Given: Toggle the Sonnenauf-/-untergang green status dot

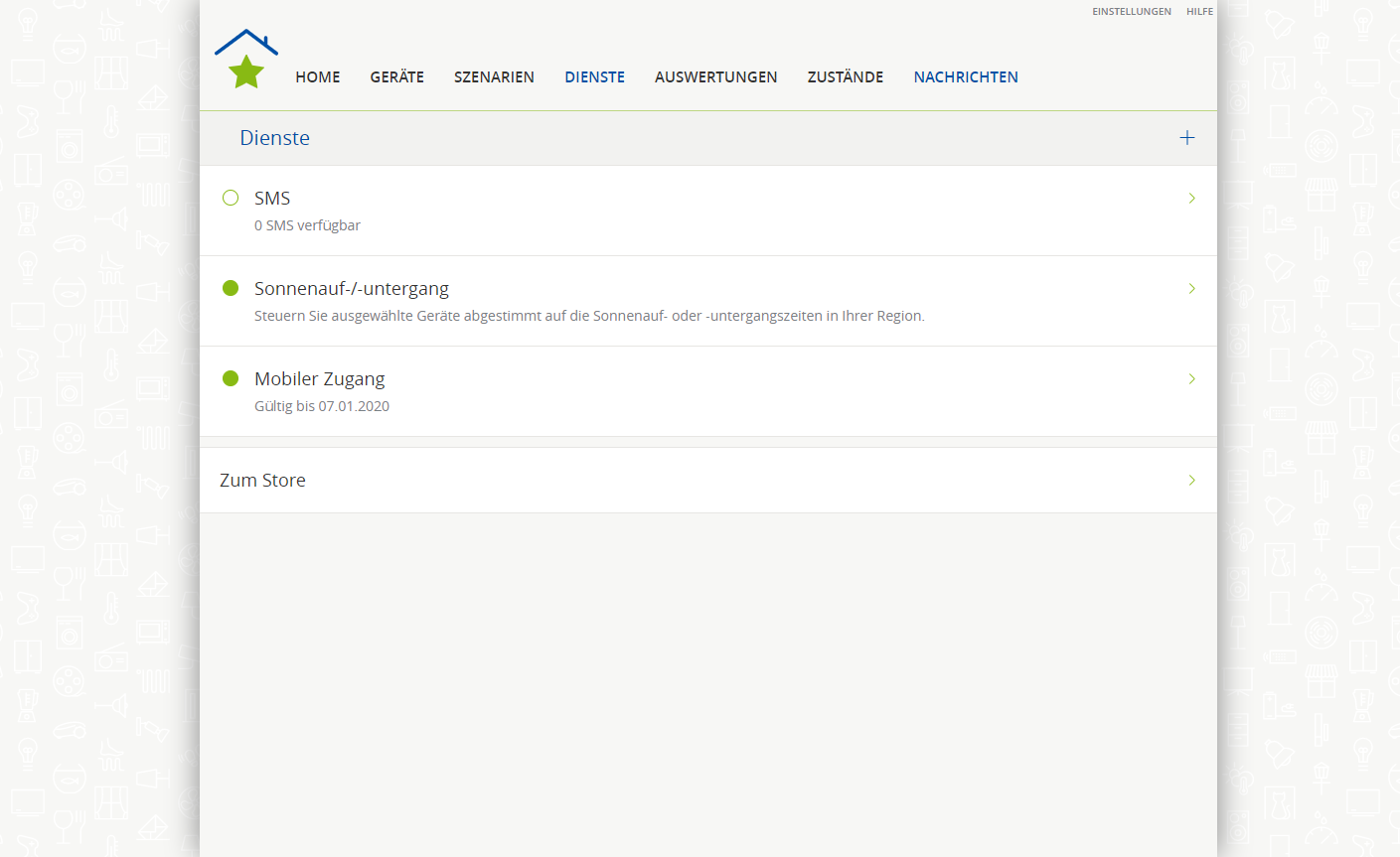Looking at the screenshot, I should pos(231,288).
